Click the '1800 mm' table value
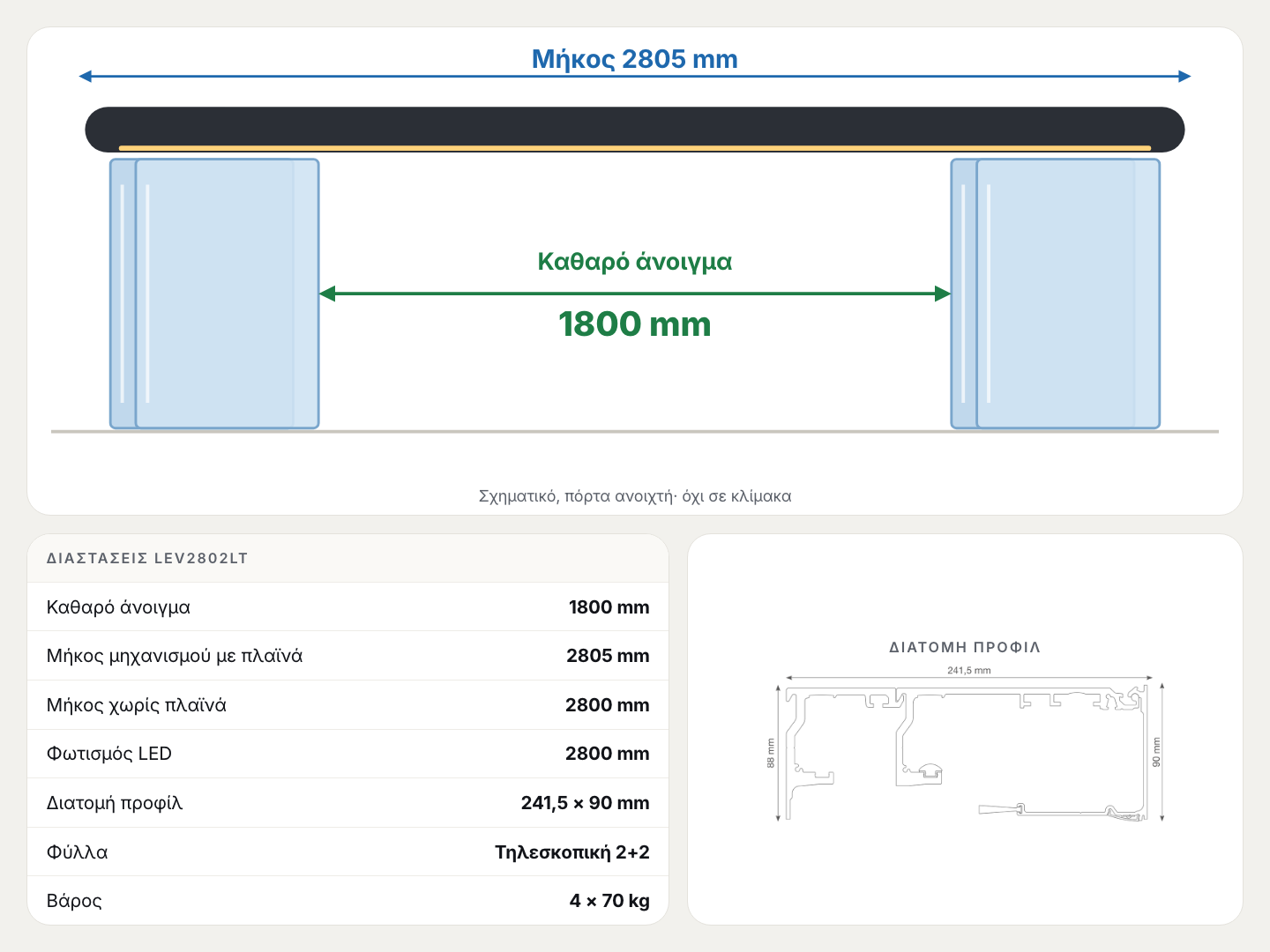Screen dimensions: 1270x952 pyautogui.click(x=609, y=607)
